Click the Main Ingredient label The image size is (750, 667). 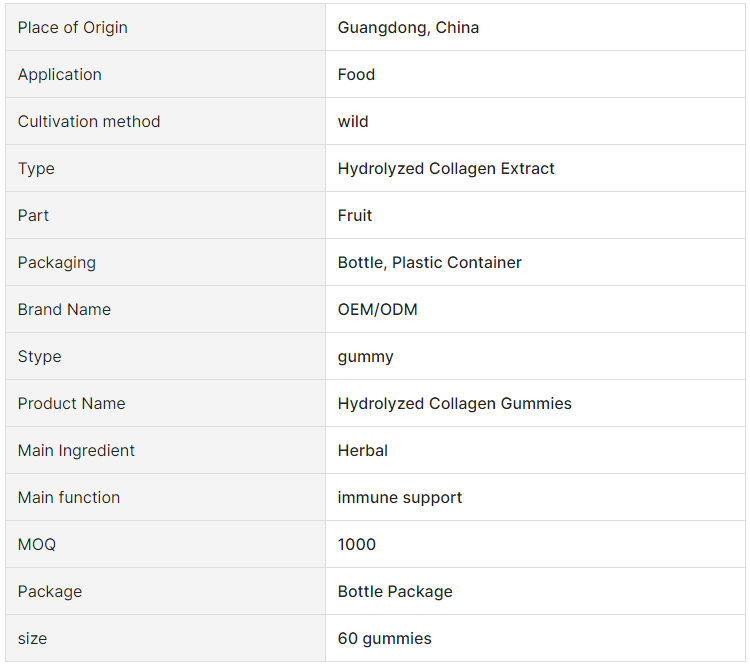coord(76,451)
